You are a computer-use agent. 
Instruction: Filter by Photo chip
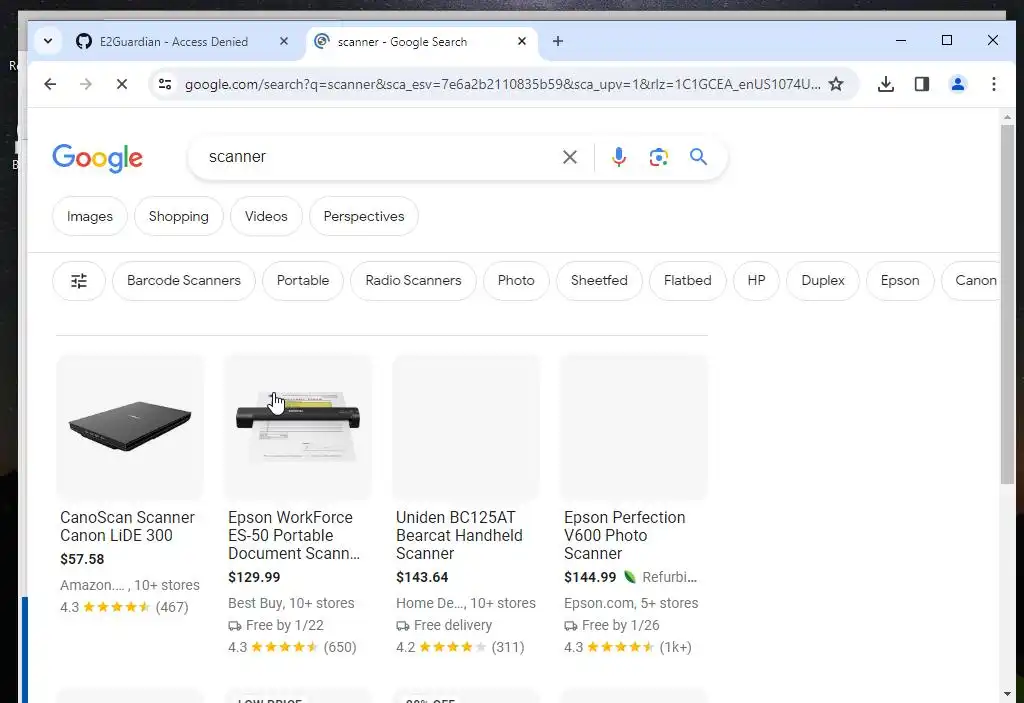point(516,281)
